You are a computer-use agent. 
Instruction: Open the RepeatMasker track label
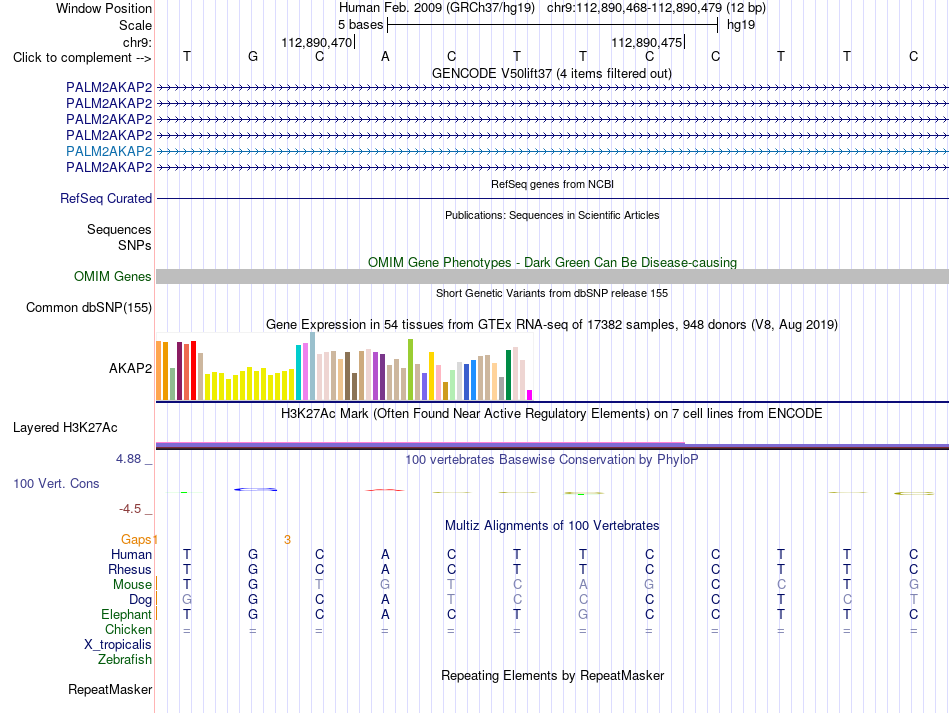(x=110, y=689)
